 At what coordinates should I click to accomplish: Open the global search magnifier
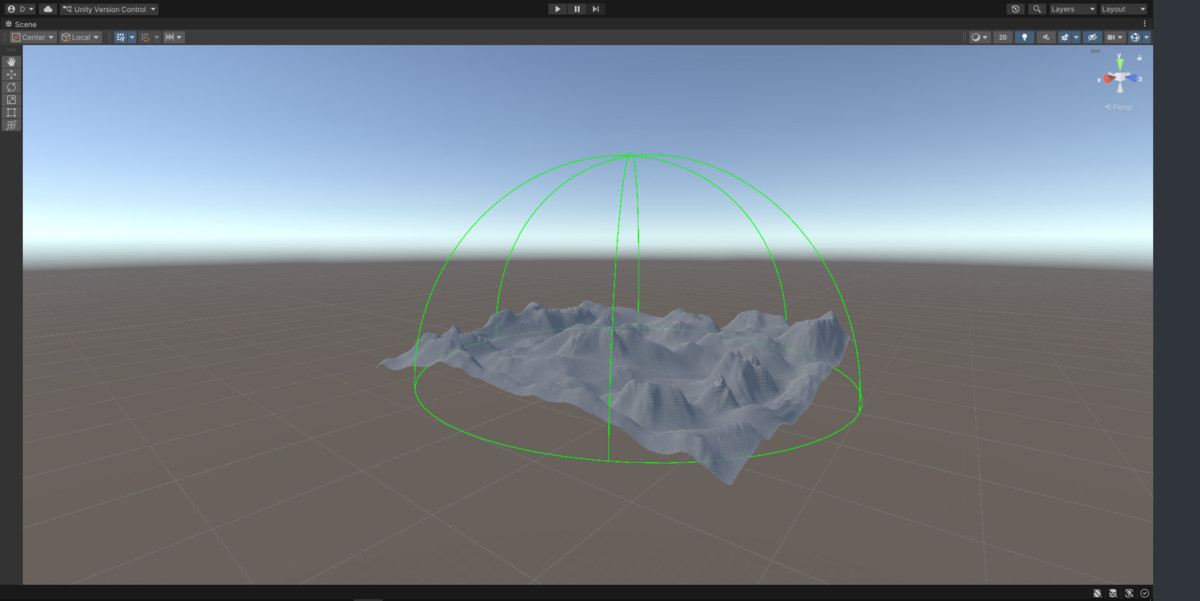click(1037, 9)
